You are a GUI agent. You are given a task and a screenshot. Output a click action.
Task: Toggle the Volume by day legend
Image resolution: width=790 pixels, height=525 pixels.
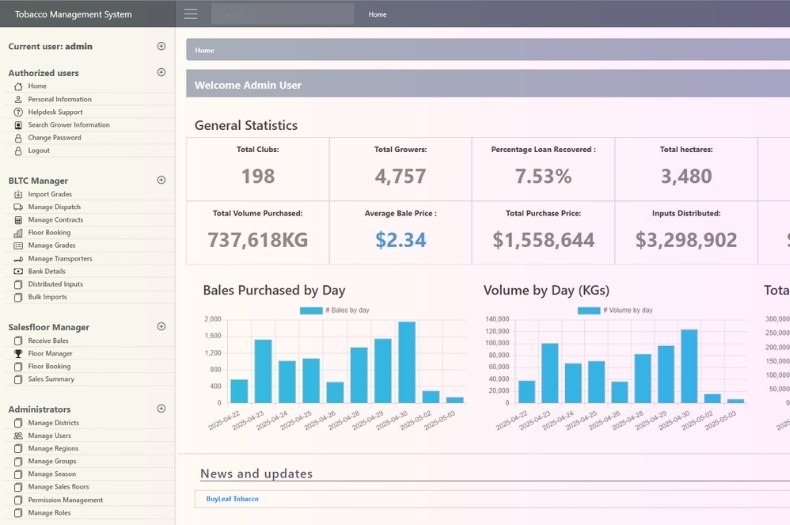(x=615, y=310)
